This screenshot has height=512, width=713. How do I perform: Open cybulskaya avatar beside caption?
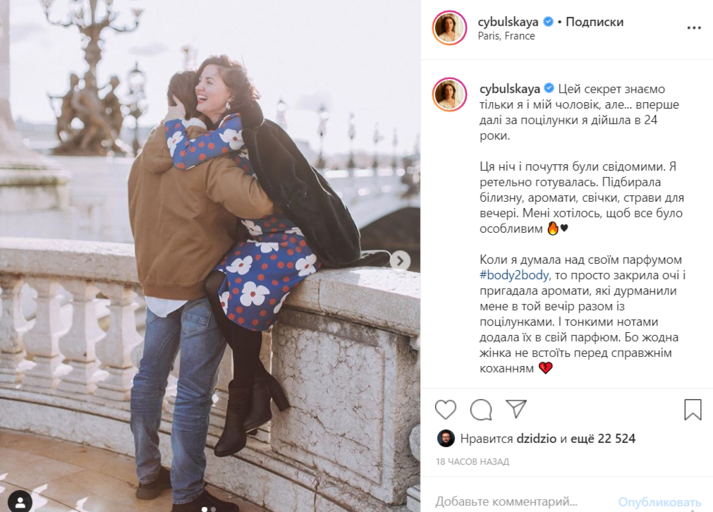[449, 95]
